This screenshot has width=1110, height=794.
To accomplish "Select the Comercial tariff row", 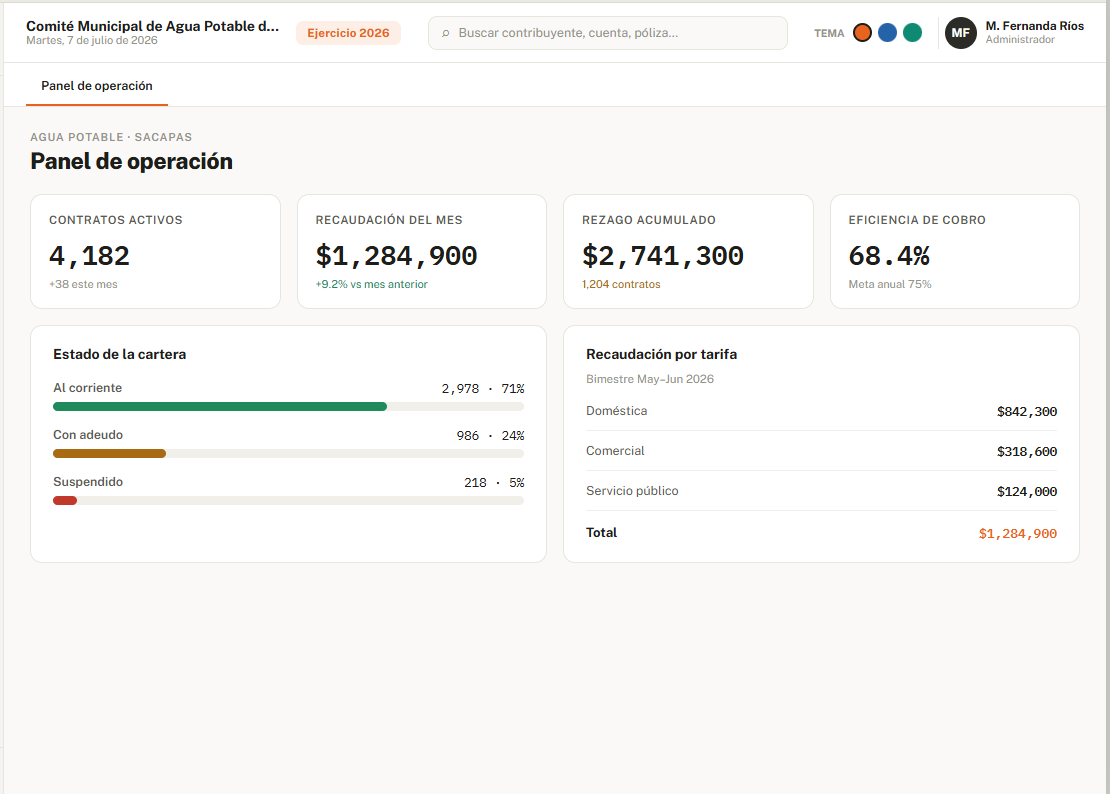I will tap(821, 451).
